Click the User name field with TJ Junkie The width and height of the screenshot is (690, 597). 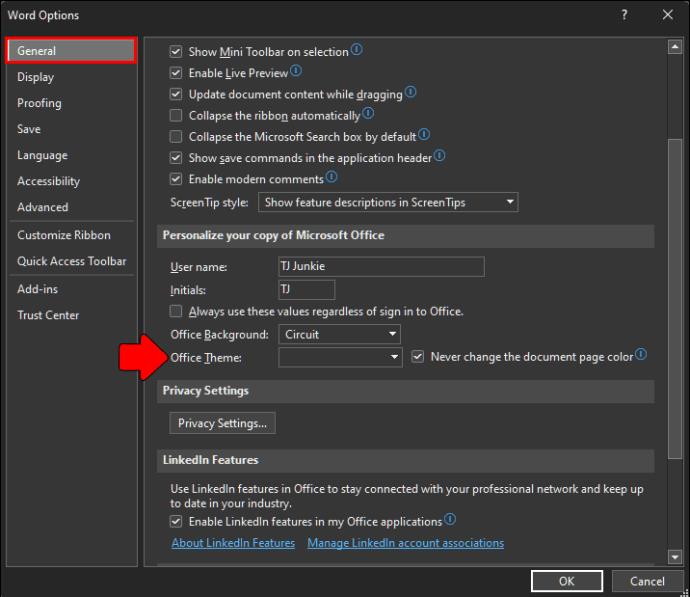[382, 267]
